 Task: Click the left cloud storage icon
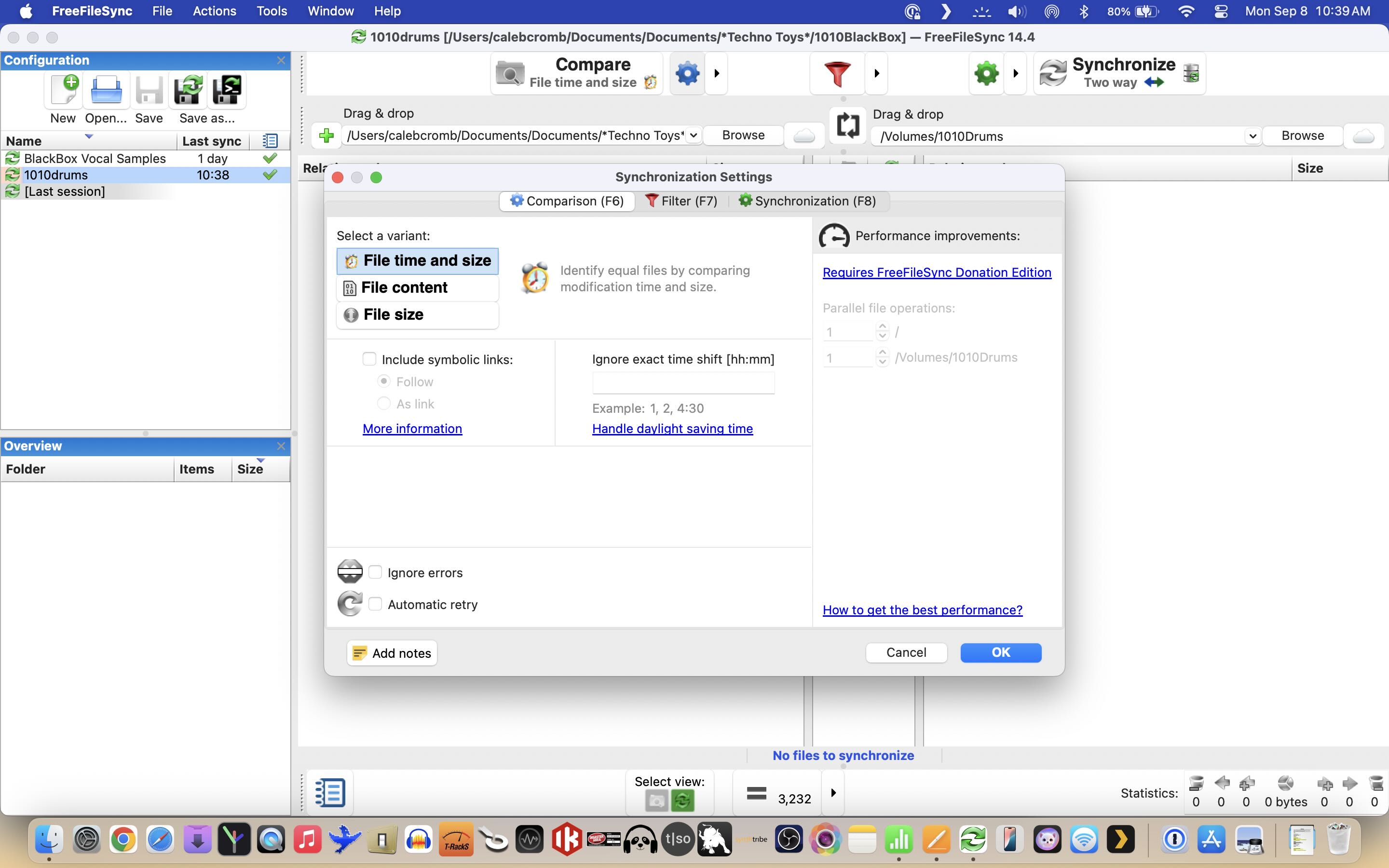point(803,136)
